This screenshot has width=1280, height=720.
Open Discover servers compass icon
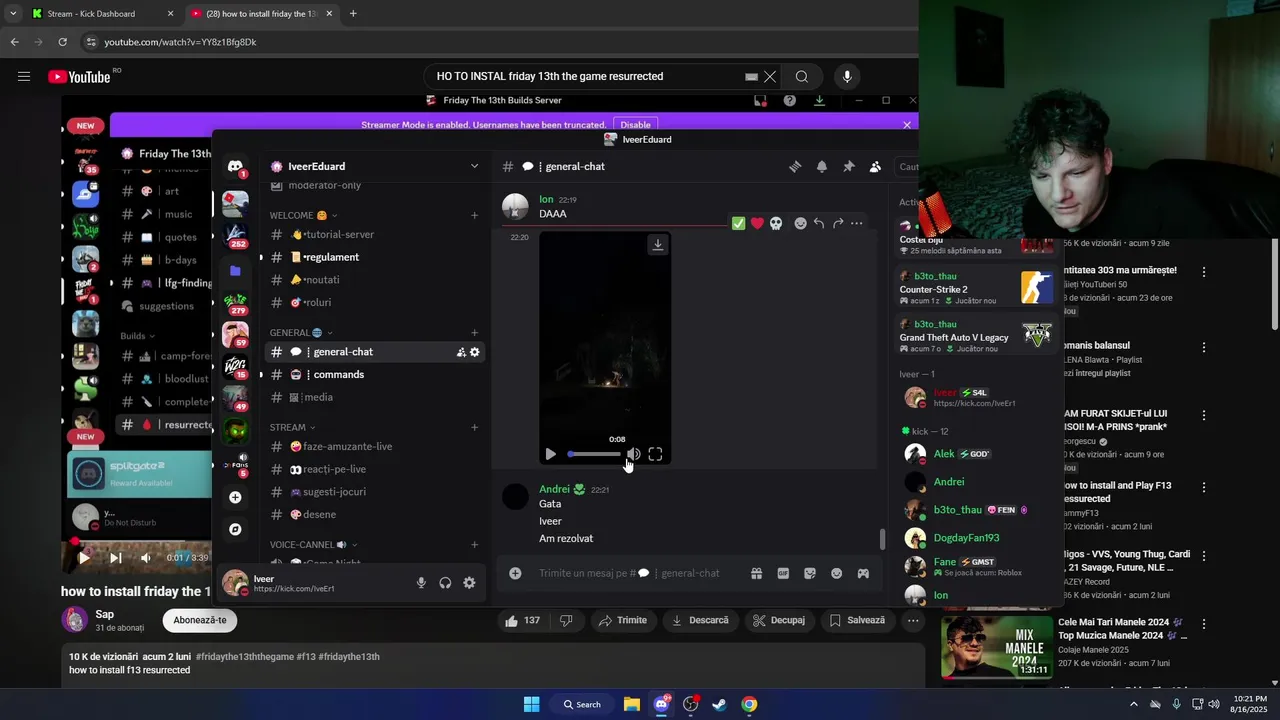click(x=235, y=529)
